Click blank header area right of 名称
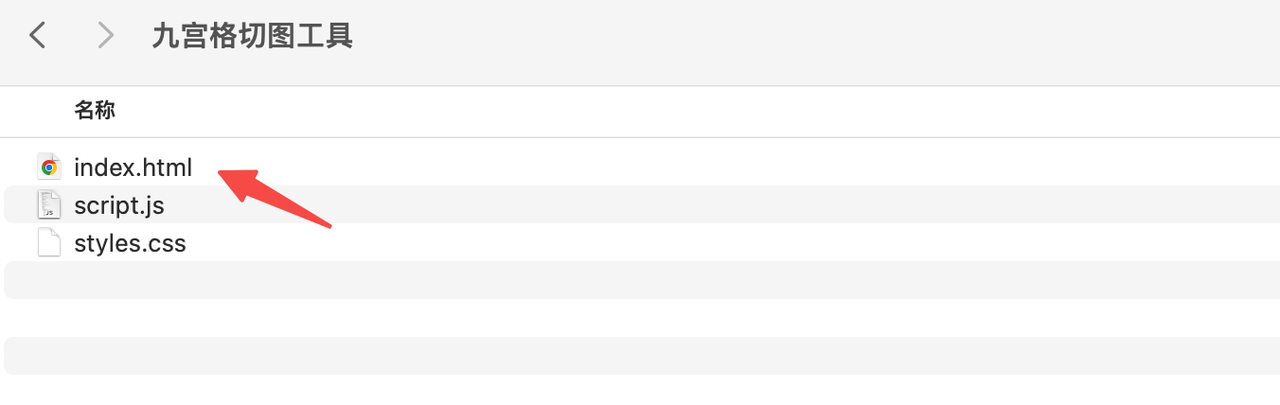 tap(700, 110)
